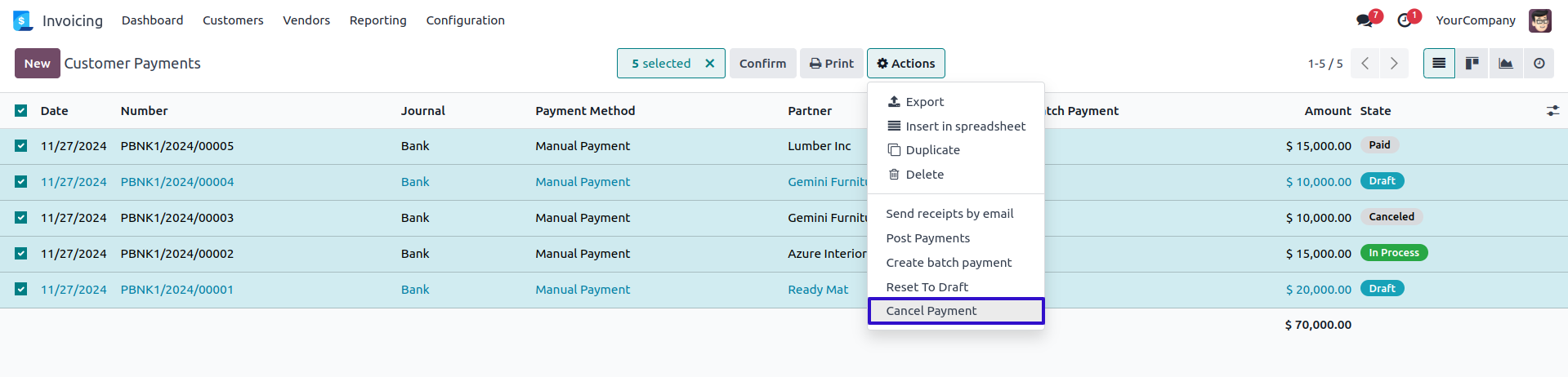Screen dimensions: 1568x377
Task: Open the chat messages icon
Action: click(x=1364, y=20)
